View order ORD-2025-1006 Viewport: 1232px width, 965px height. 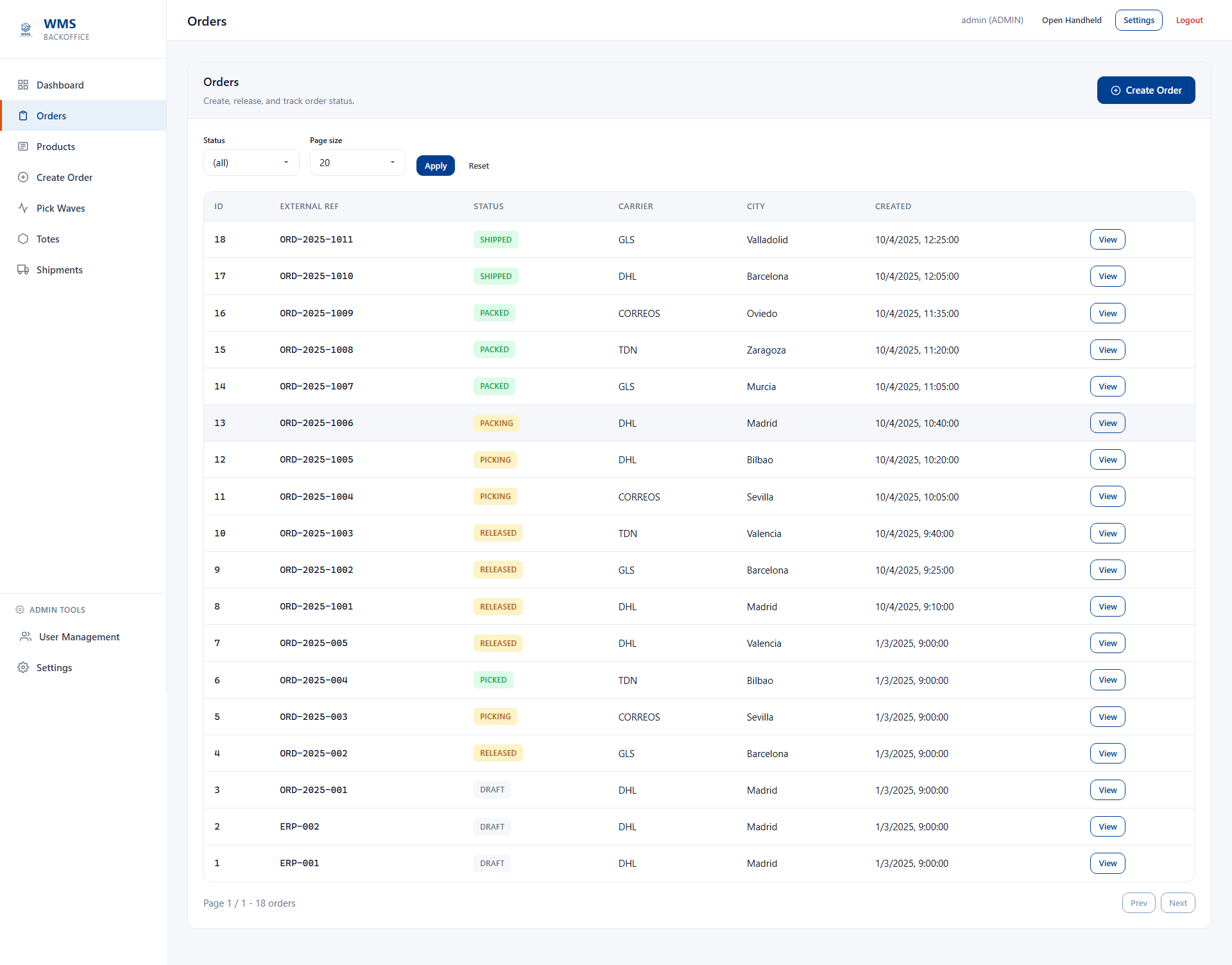coord(1107,423)
